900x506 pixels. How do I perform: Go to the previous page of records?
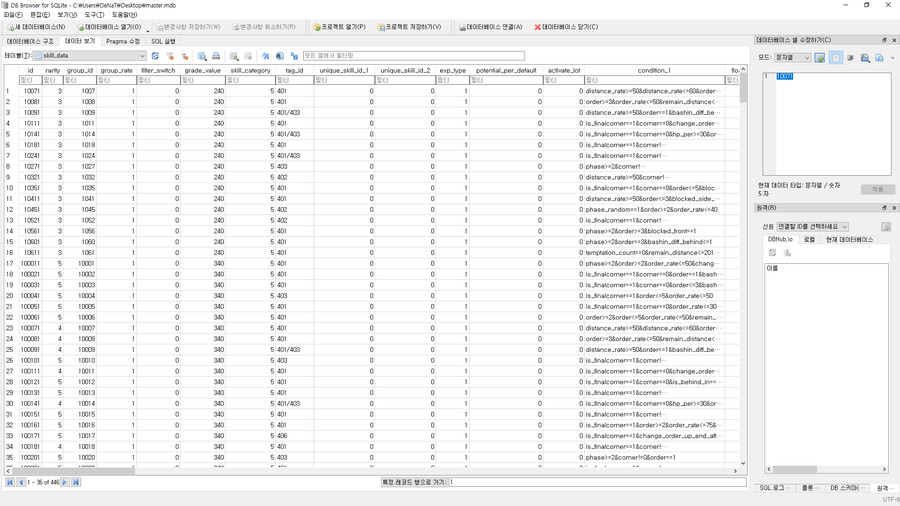21,482
